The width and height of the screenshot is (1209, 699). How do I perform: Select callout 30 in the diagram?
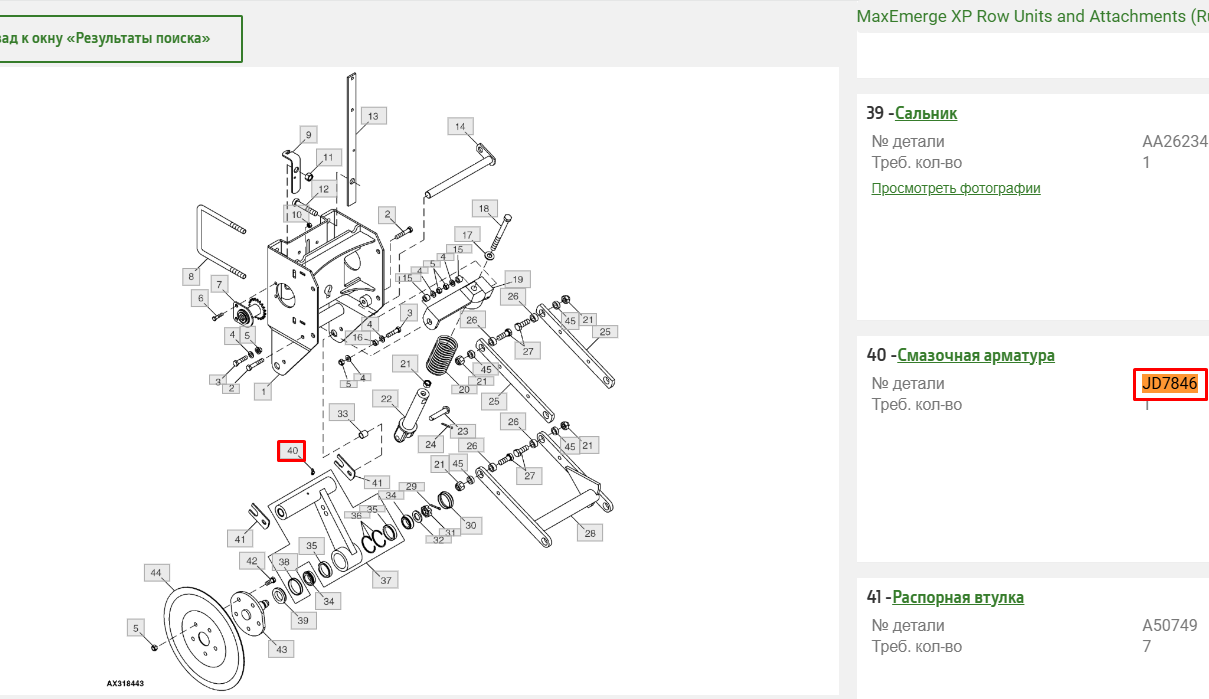(470, 525)
